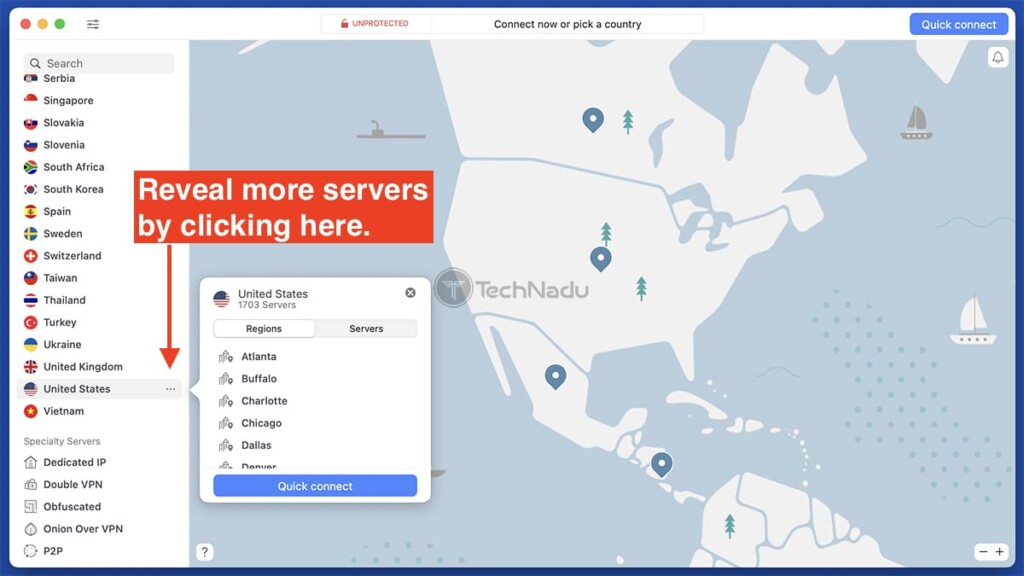Click the Ukraine flag icon
Screen dimensions: 1024x576
(x=31, y=345)
